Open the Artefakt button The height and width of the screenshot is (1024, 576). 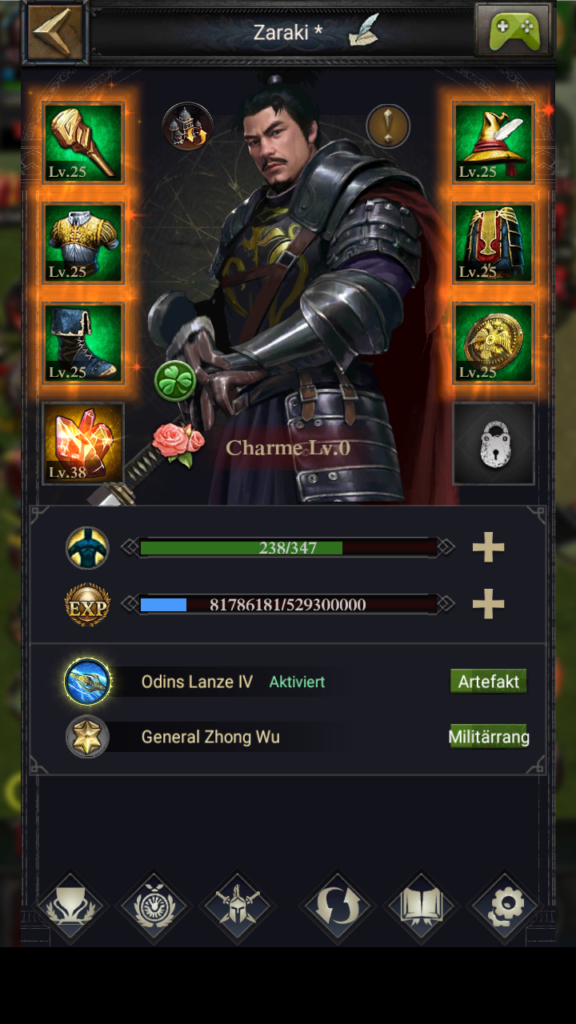(x=488, y=681)
